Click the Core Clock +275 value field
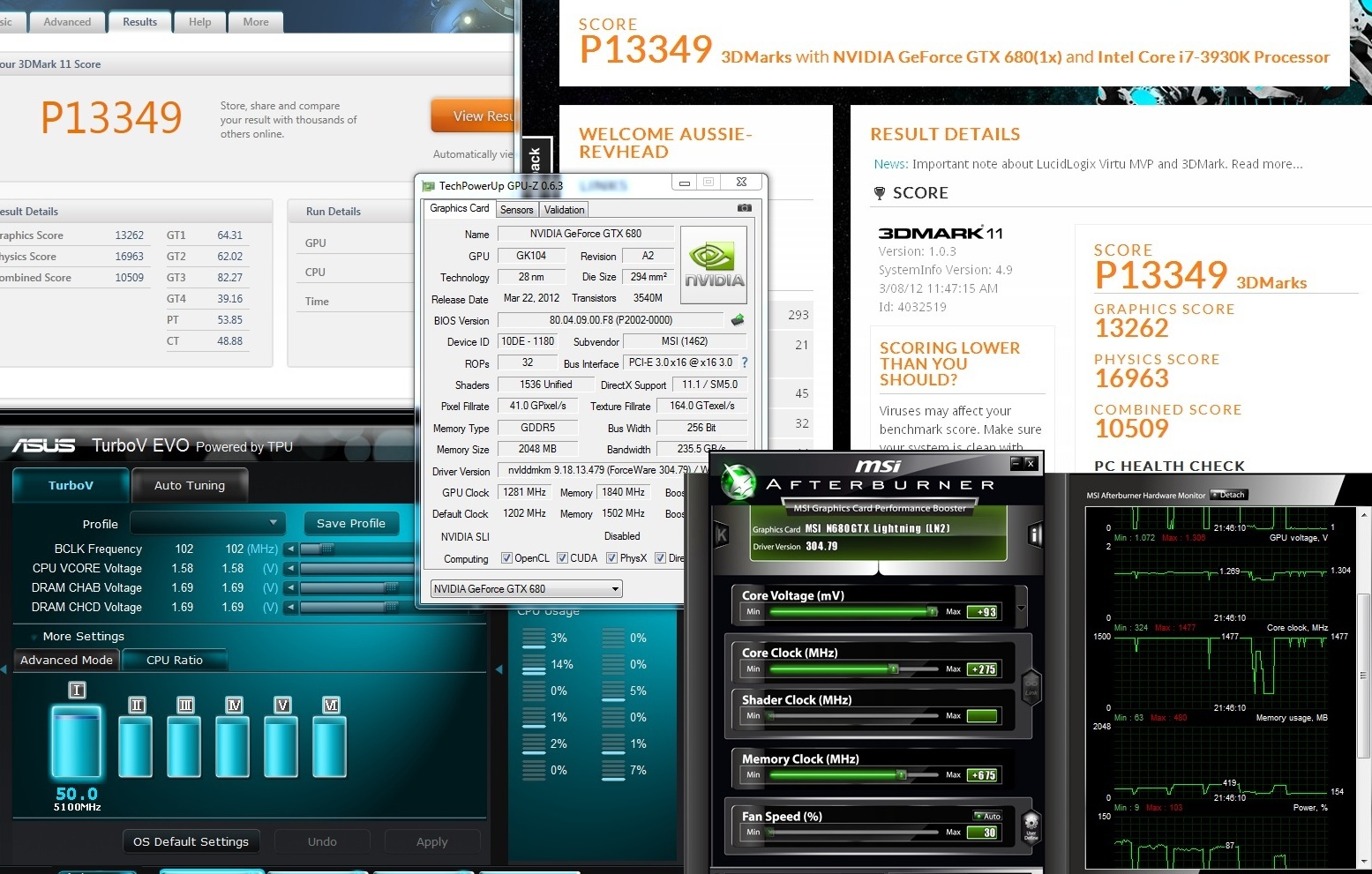Viewport: 1372px width, 874px height. 982,669
